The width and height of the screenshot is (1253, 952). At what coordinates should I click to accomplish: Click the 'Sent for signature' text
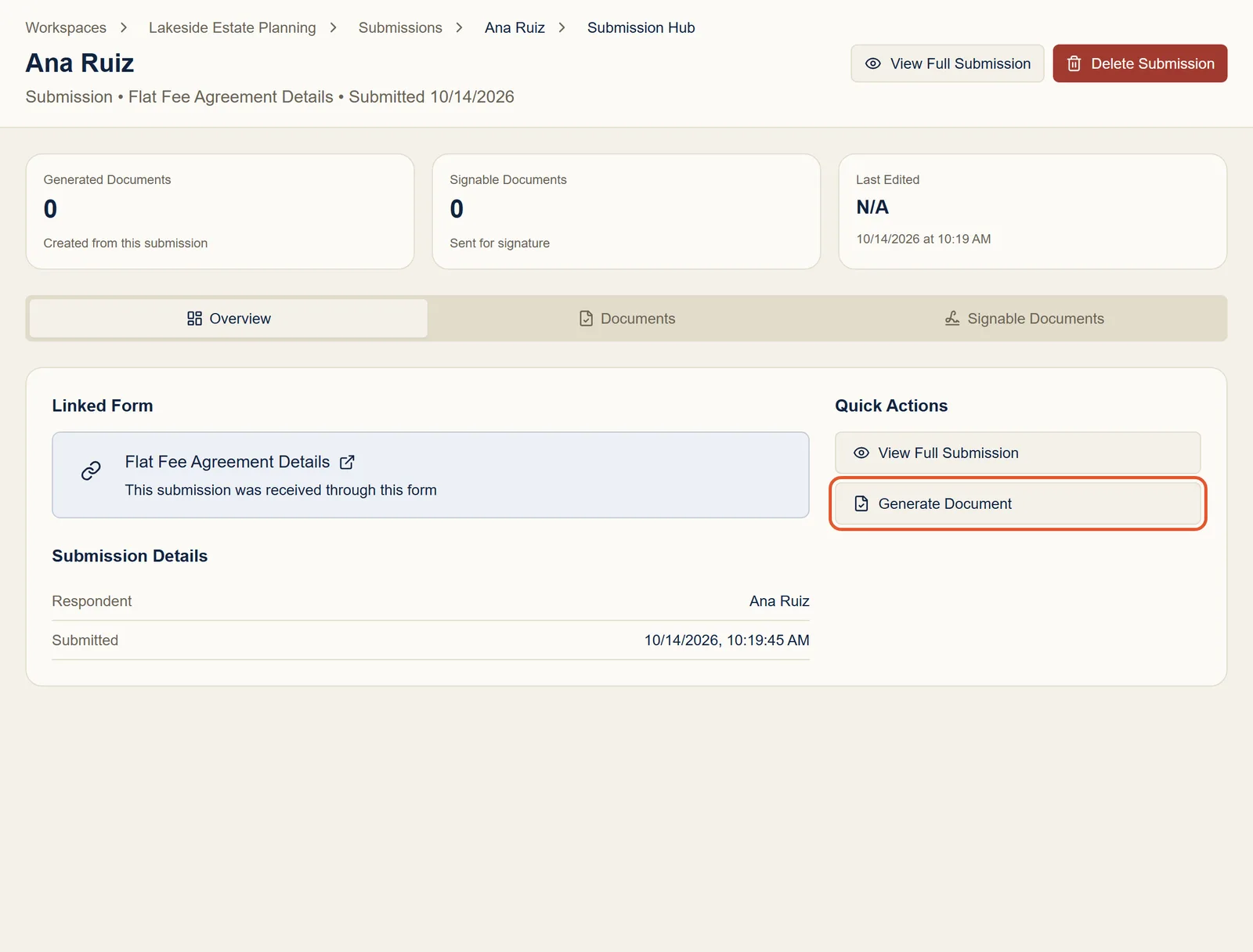coord(500,243)
